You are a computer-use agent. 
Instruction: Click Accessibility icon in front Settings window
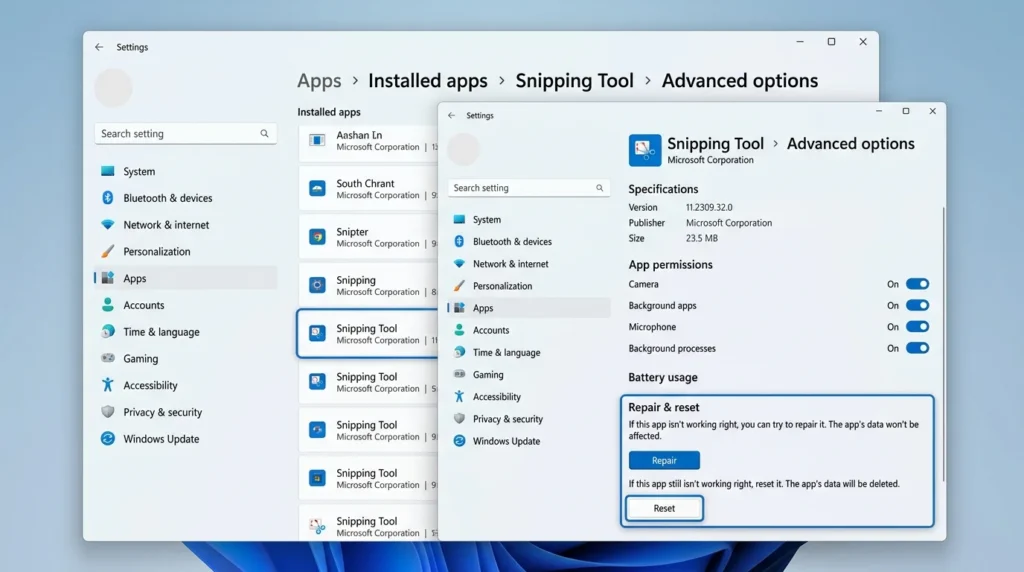click(459, 396)
